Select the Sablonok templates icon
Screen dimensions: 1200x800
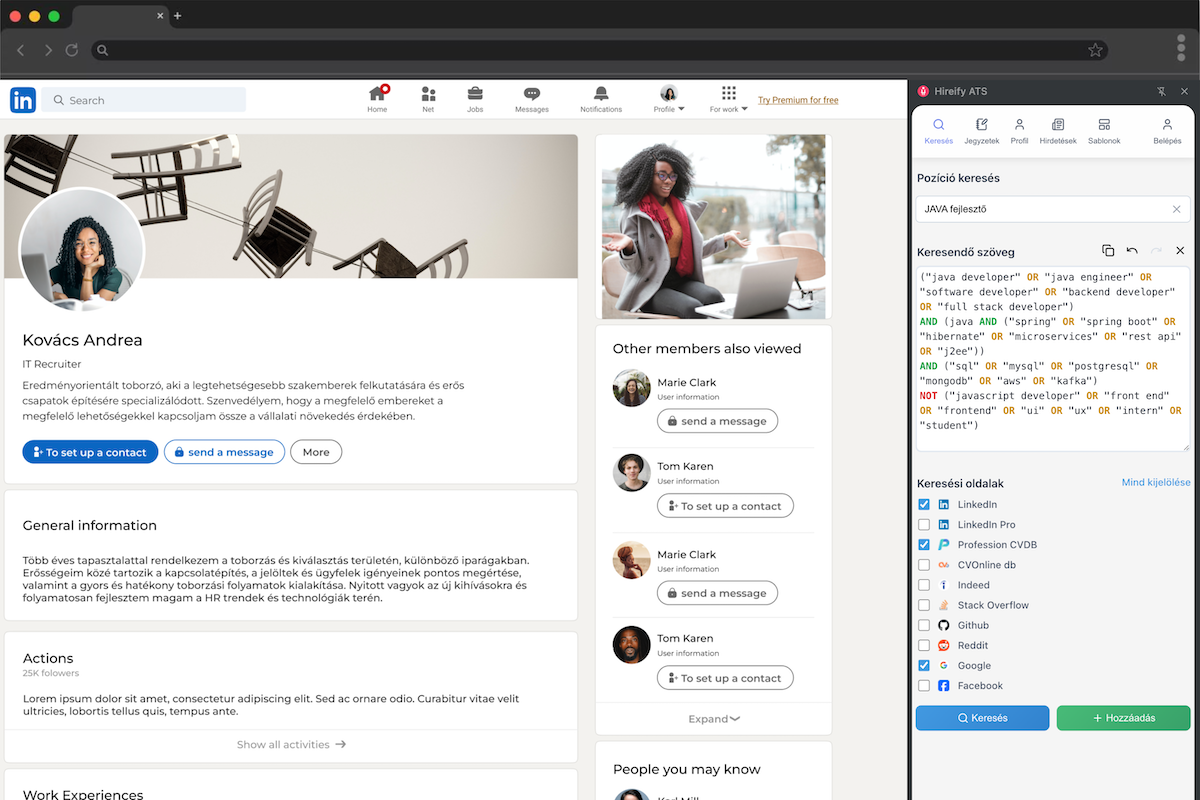pyautogui.click(x=1103, y=130)
